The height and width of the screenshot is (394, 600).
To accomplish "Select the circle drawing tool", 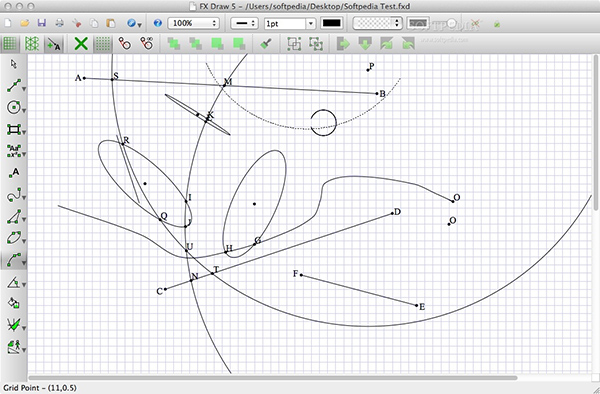I will pyautogui.click(x=14, y=107).
